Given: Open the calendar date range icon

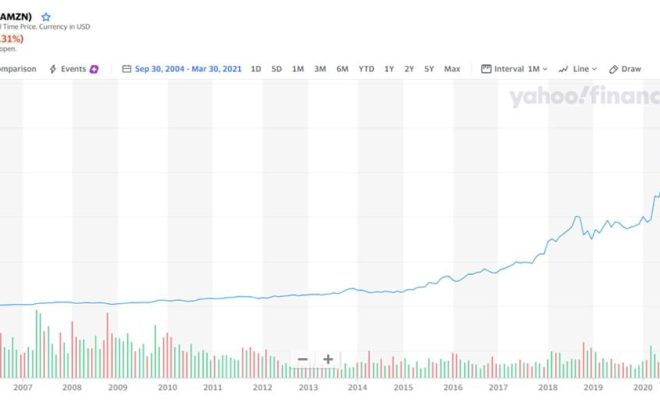Looking at the screenshot, I should point(126,69).
